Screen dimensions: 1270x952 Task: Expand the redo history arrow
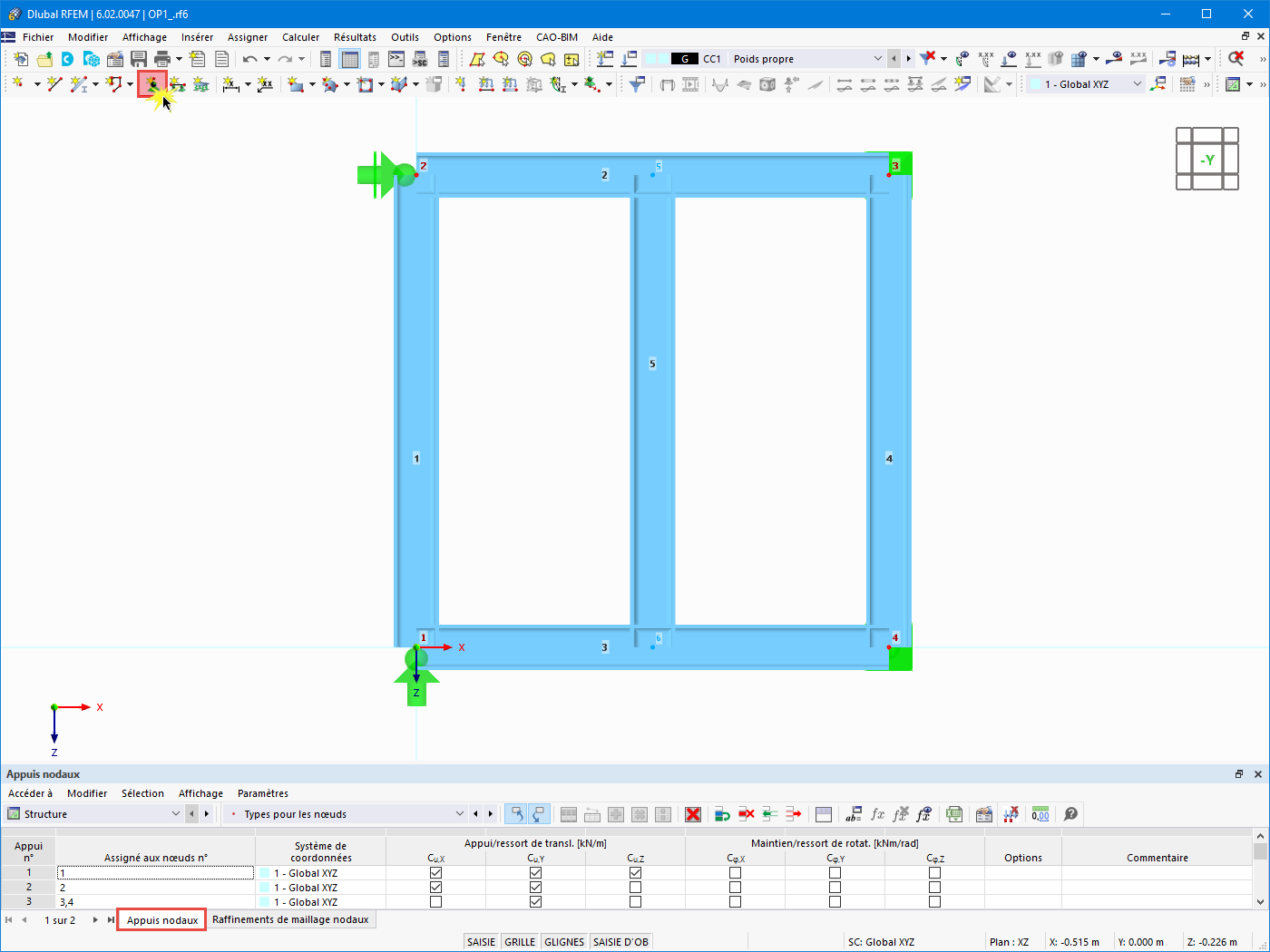coord(301,59)
